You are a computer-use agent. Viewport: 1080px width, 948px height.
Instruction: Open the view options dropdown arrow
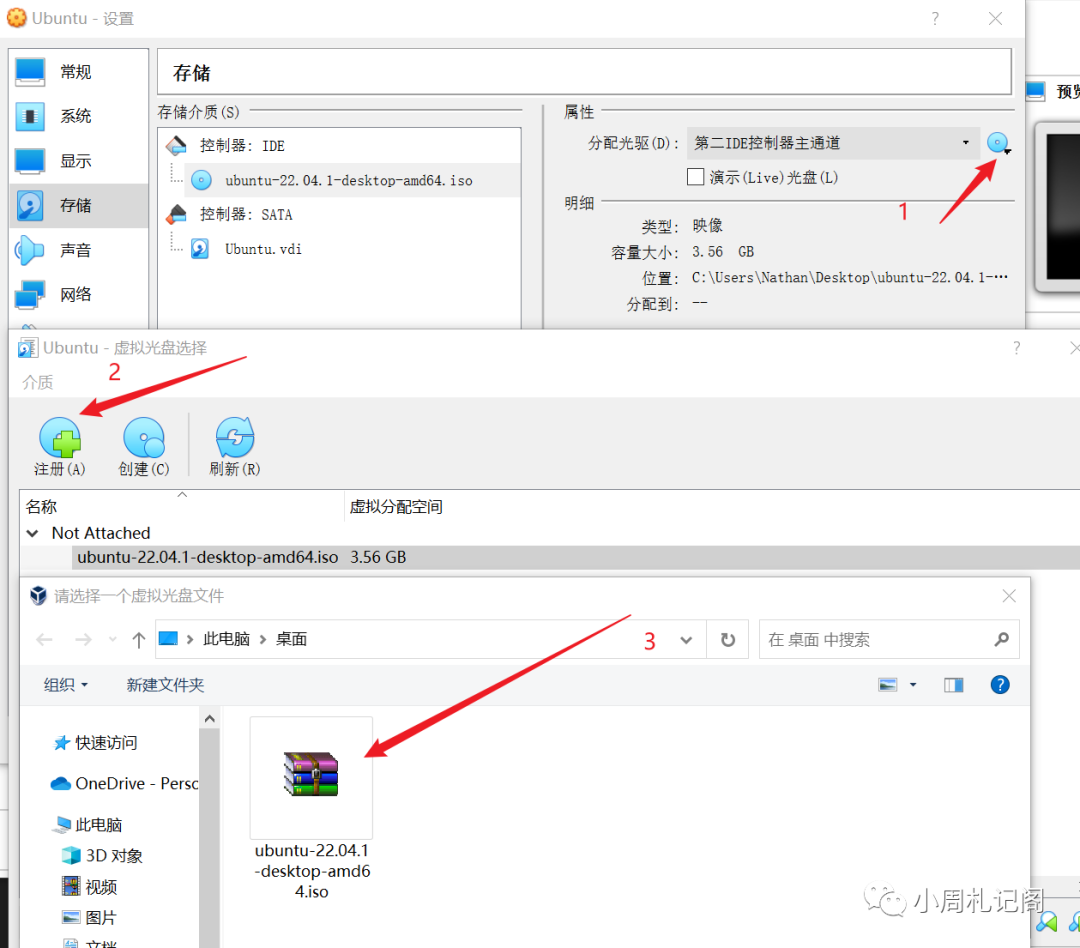tap(913, 685)
